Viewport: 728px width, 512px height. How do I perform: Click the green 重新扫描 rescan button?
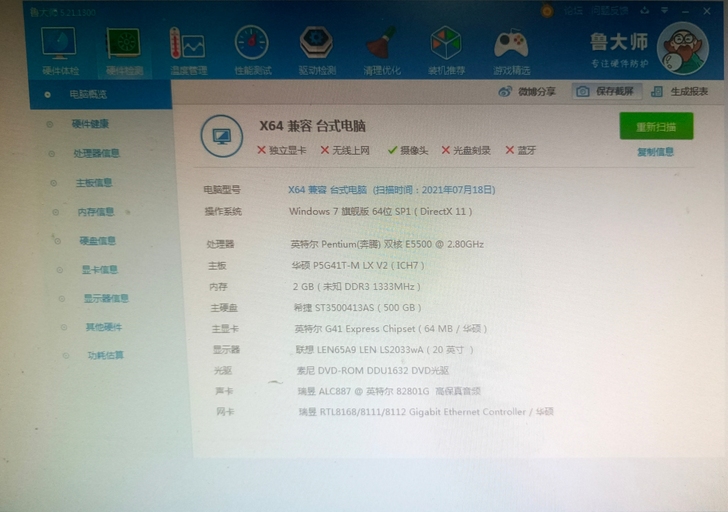(x=656, y=126)
